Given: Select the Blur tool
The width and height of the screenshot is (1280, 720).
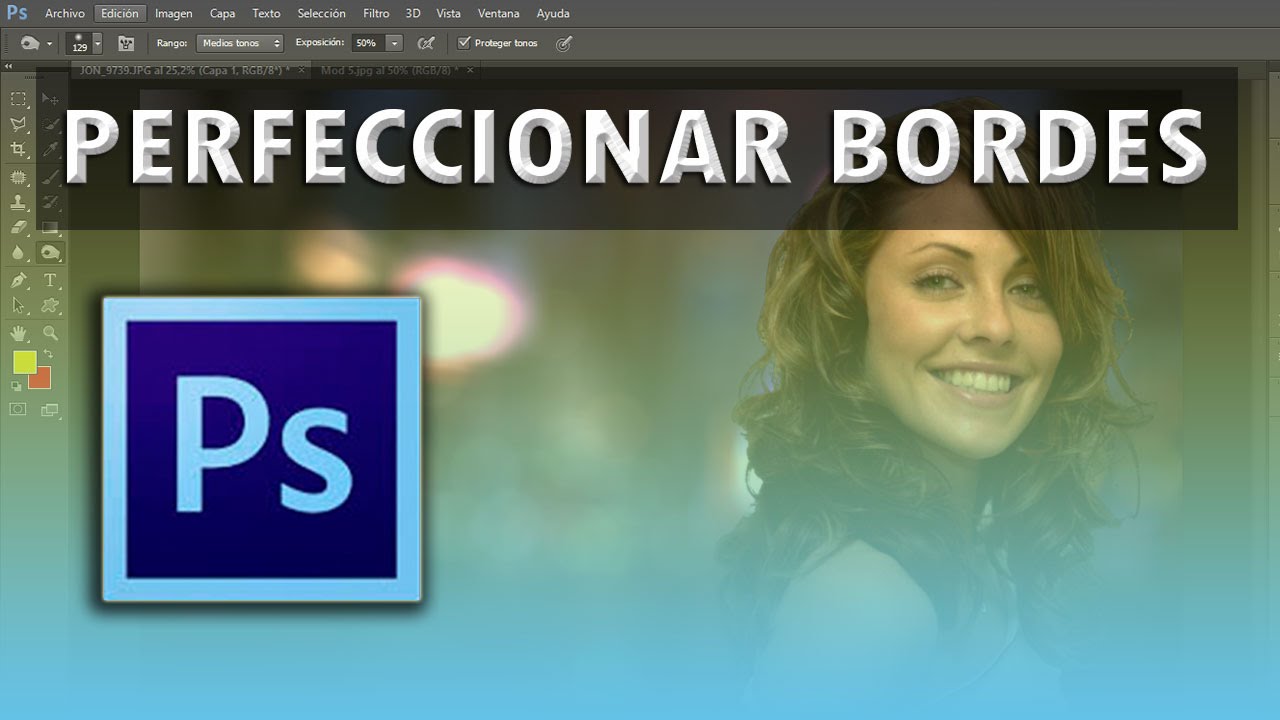Looking at the screenshot, I should [x=19, y=254].
